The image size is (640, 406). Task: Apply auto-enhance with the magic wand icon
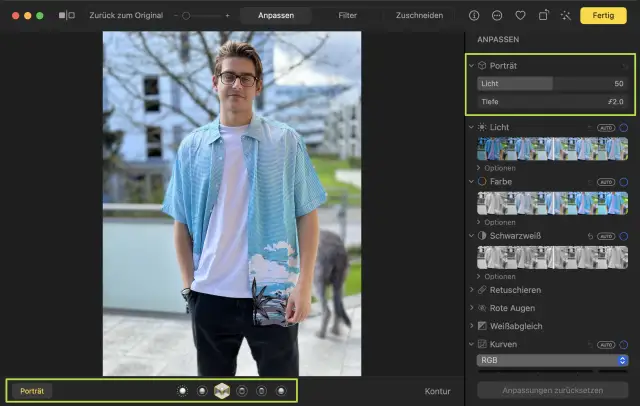click(566, 16)
